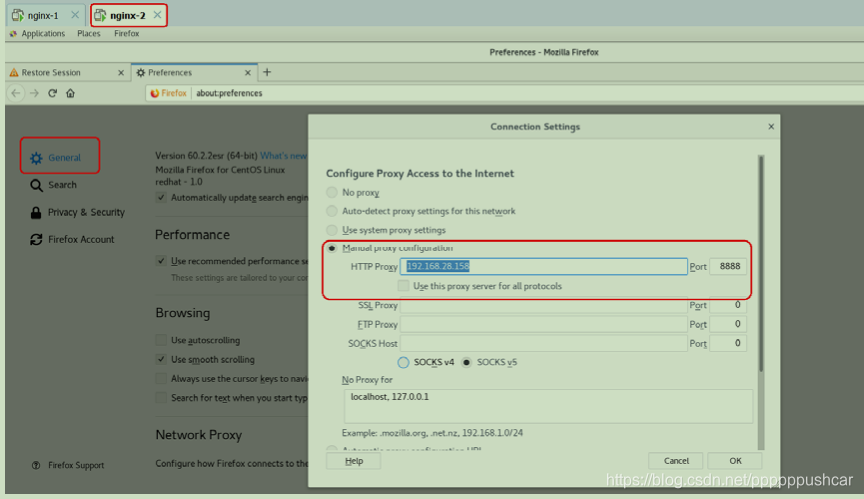
Task: Confirm proxy settings with OK
Action: [x=735, y=461]
